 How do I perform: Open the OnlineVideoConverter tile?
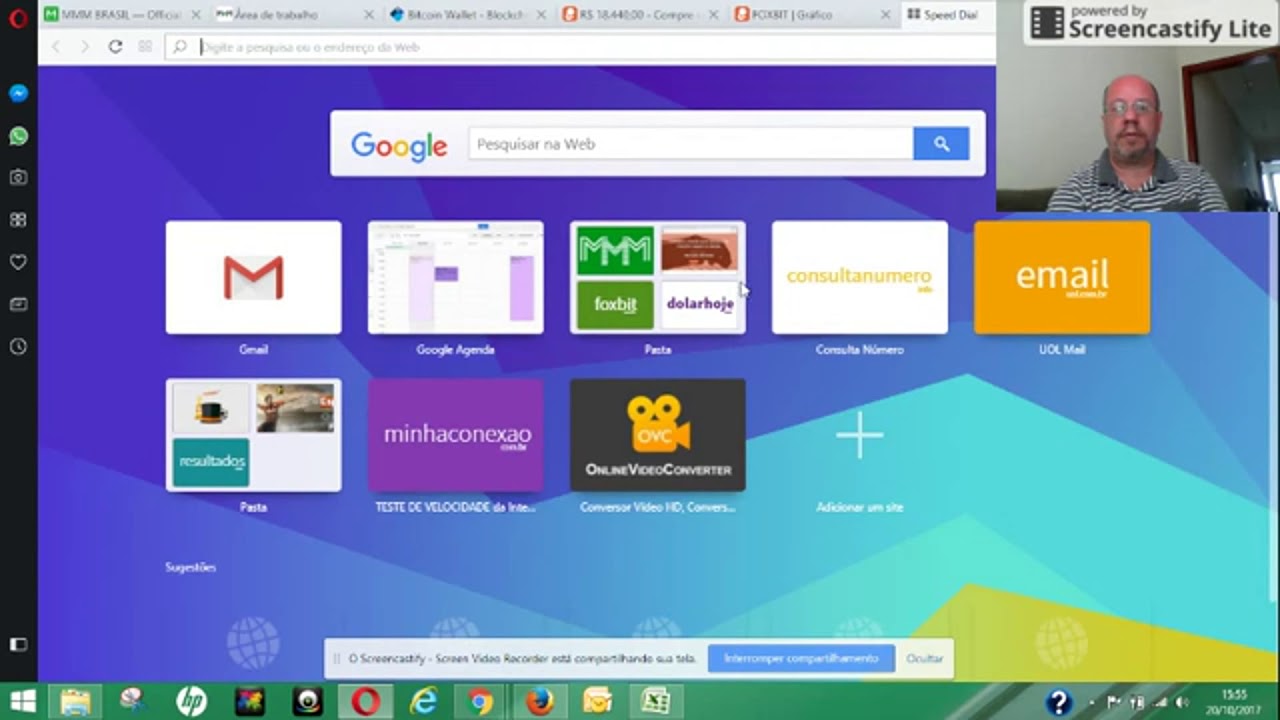(x=657, y=435)
